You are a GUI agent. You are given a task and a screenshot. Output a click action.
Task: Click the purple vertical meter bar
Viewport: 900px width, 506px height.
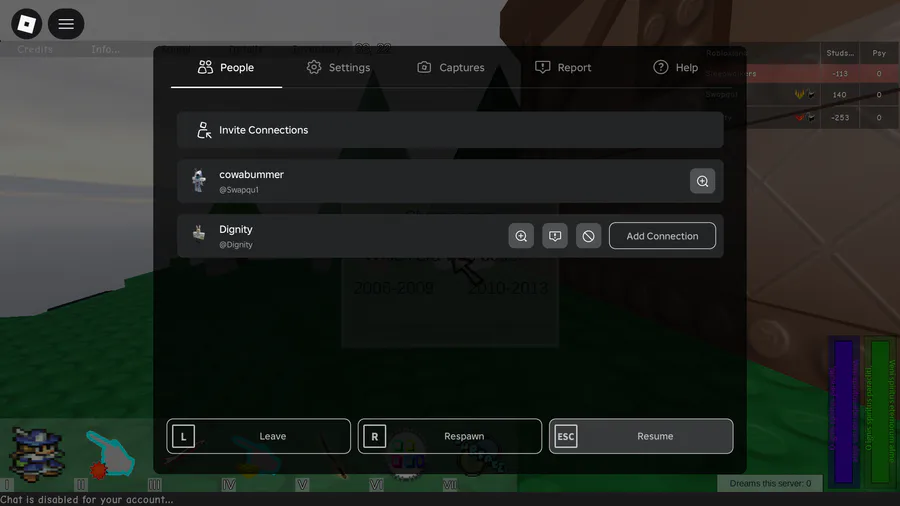pos(844,411)
